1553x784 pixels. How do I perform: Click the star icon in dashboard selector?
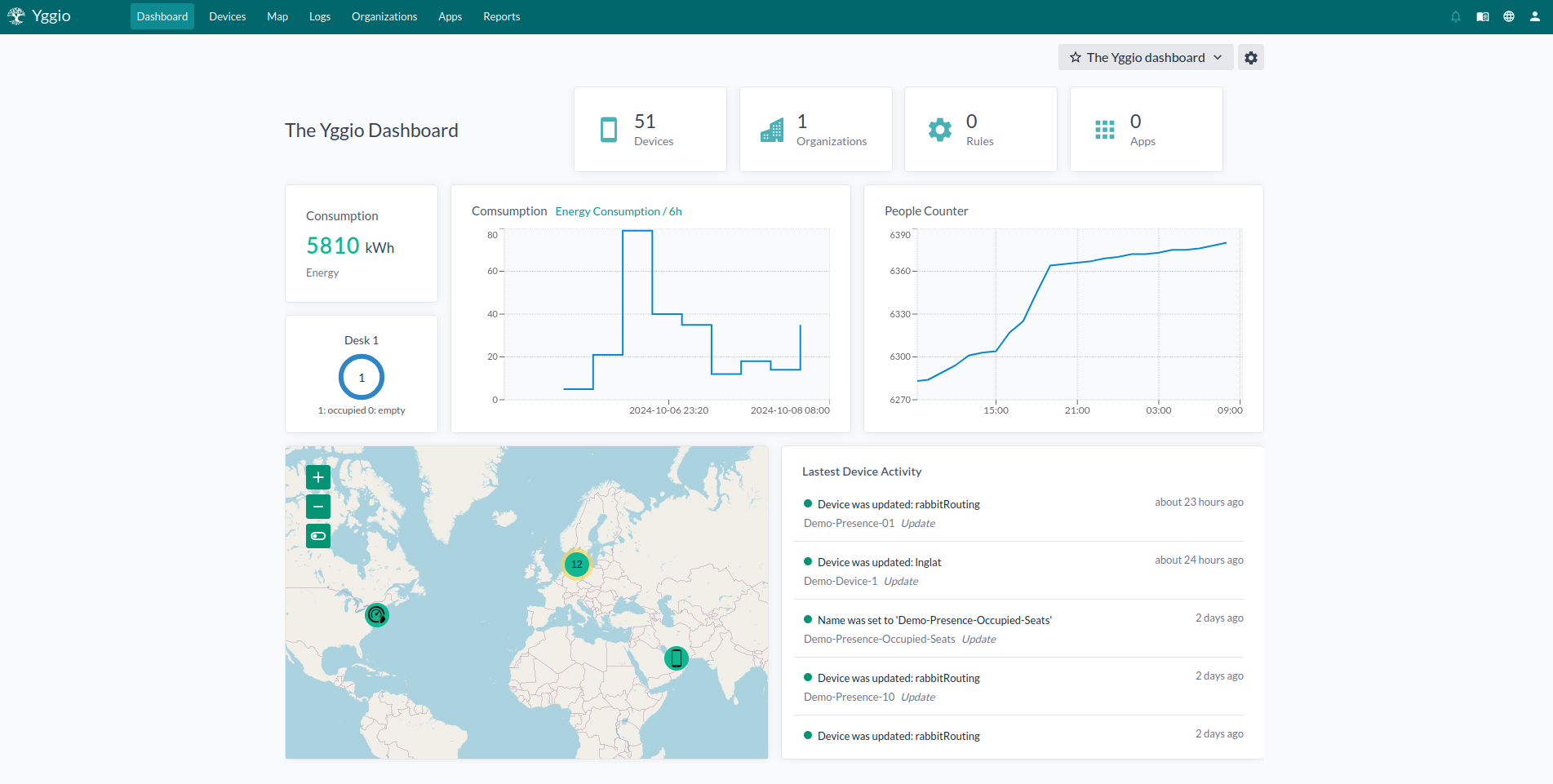coord(1076,57)
